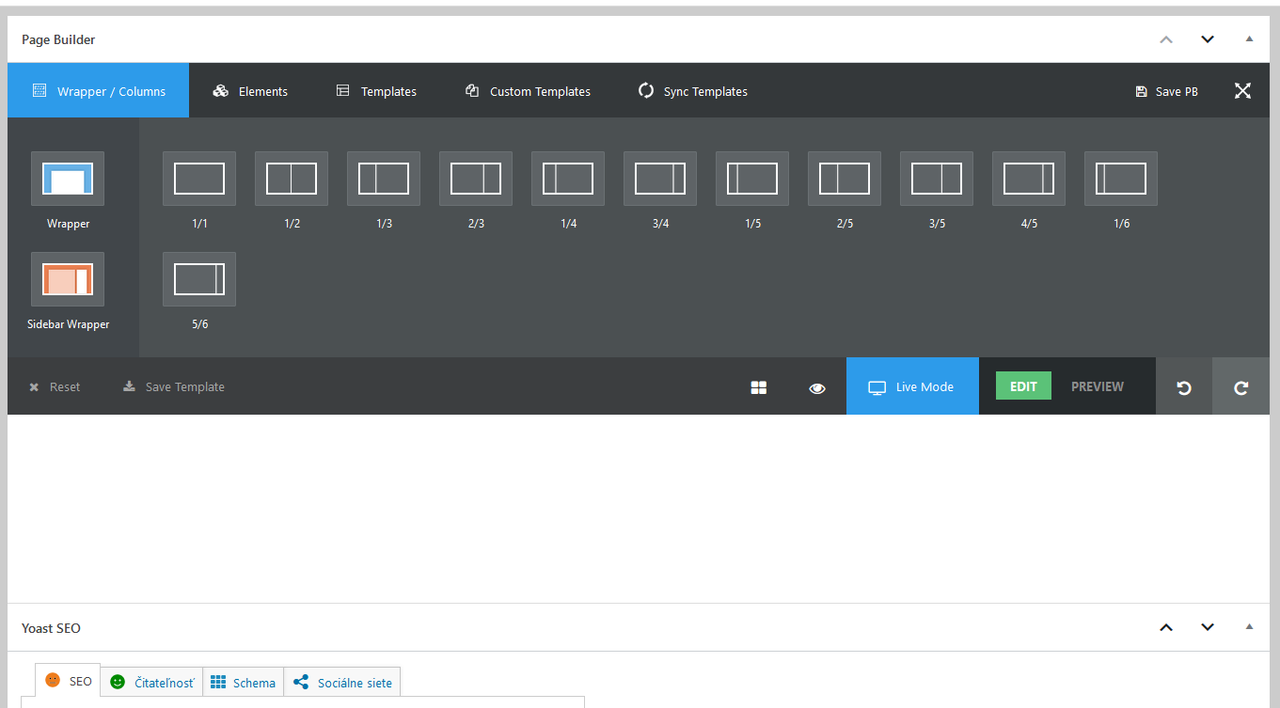Redo the last builder change

tap(1241, 387)
